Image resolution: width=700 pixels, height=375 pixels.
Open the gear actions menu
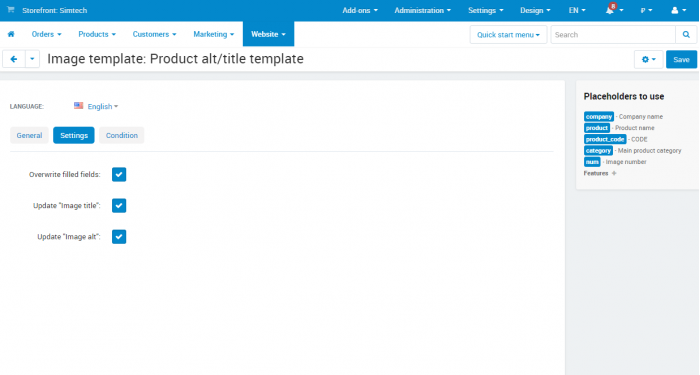[648, 59]
